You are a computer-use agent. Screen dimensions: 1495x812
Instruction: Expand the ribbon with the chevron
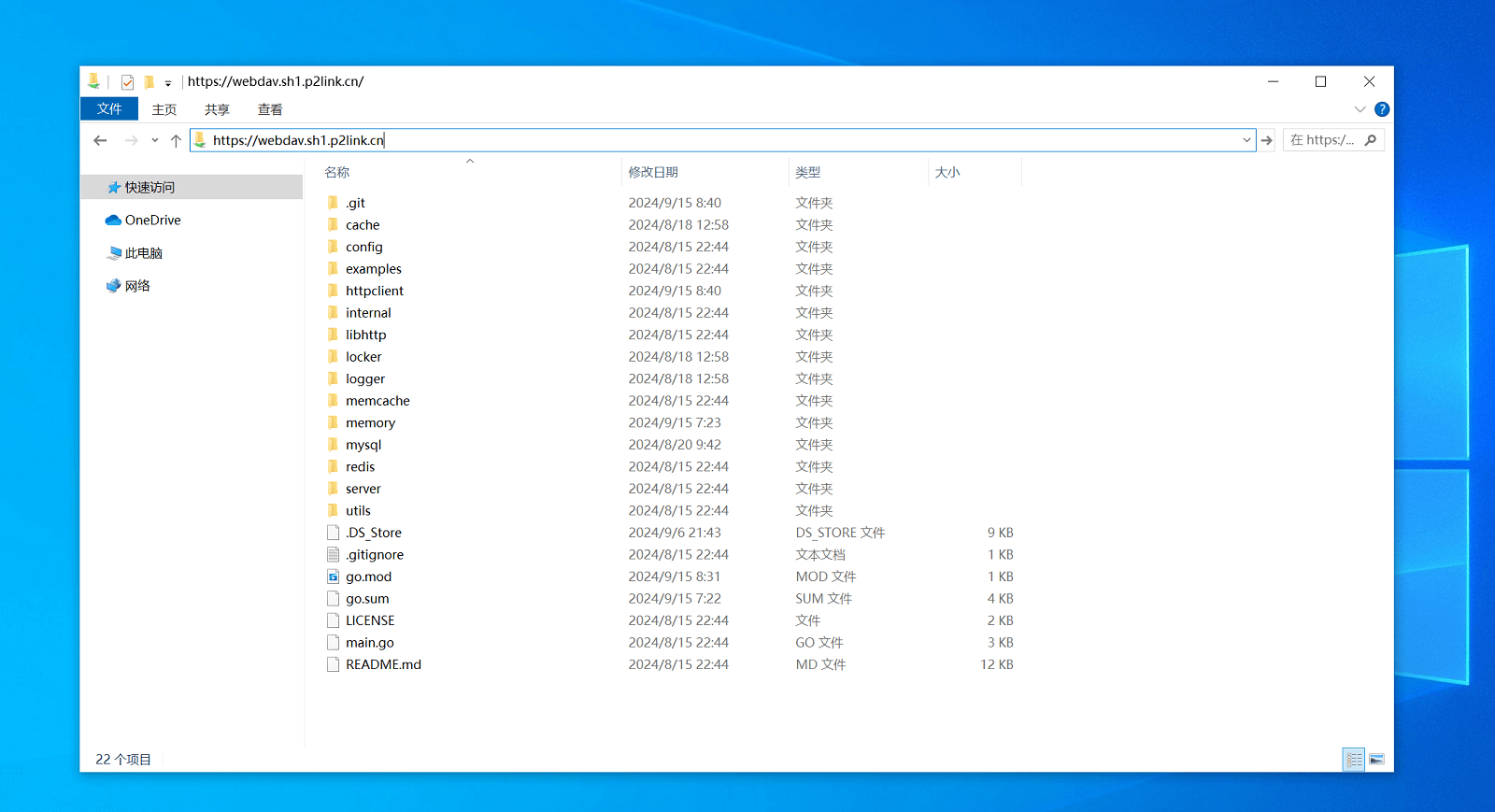pos(1360,109)
